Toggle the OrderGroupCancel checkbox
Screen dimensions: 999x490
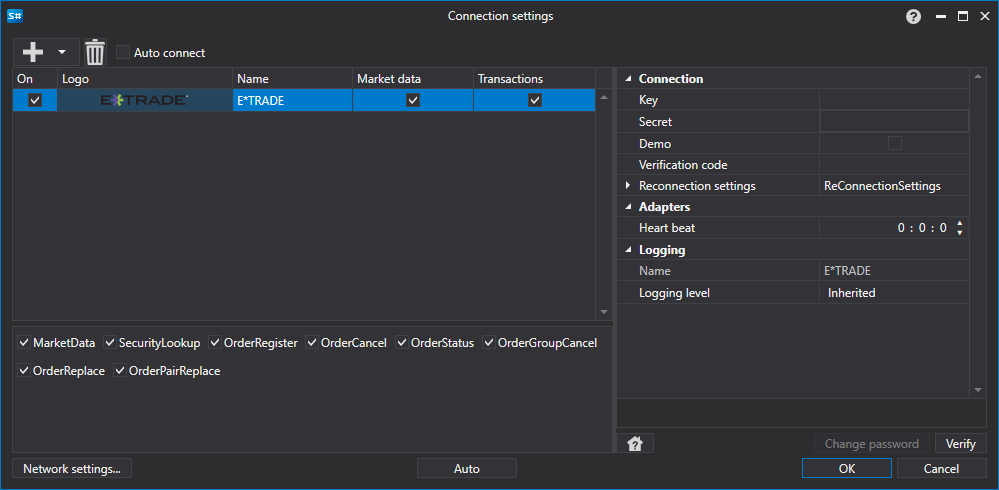[x=489, y=343]
